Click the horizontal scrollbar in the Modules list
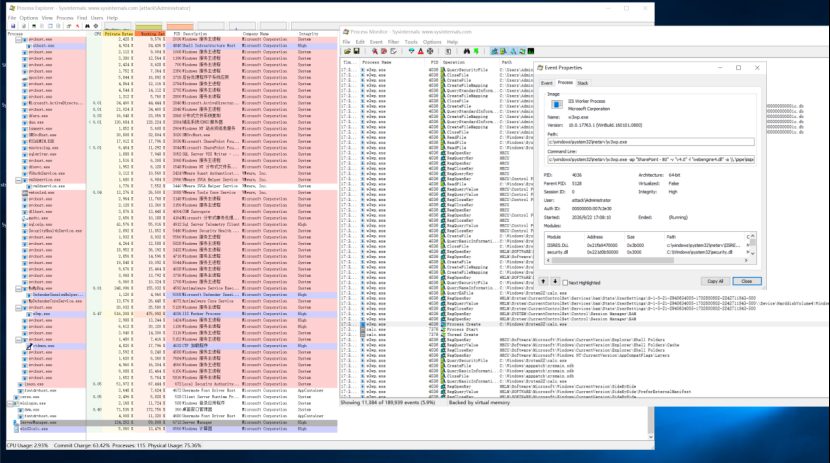 pos(647,260)
